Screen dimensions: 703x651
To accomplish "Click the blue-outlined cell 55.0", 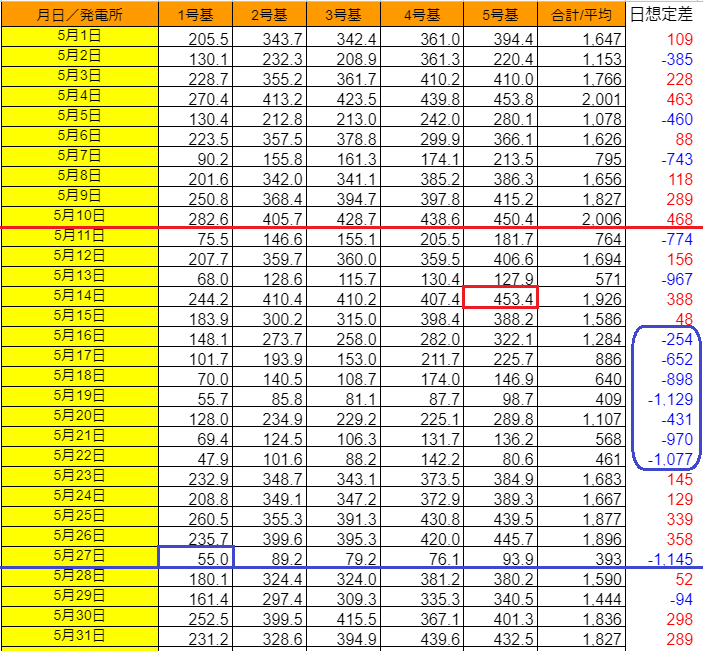I will (x=196, y=557).
